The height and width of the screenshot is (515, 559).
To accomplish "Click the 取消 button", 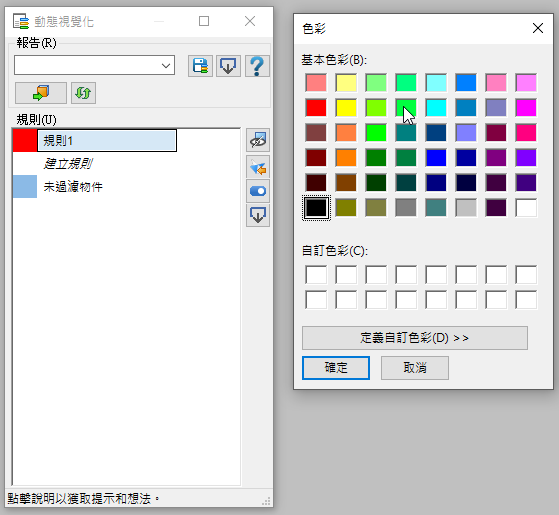I will pos(415,368).
